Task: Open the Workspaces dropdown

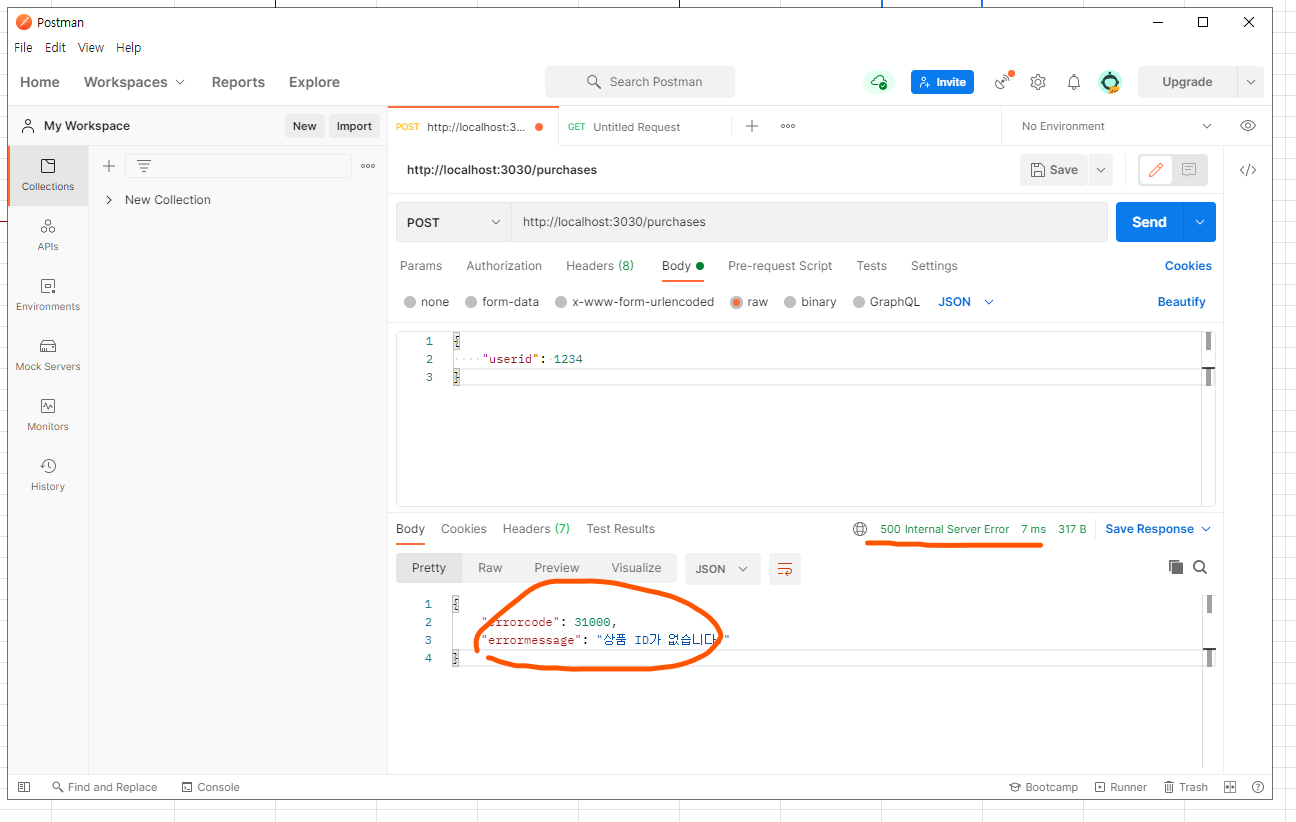Action: [134, 82]
